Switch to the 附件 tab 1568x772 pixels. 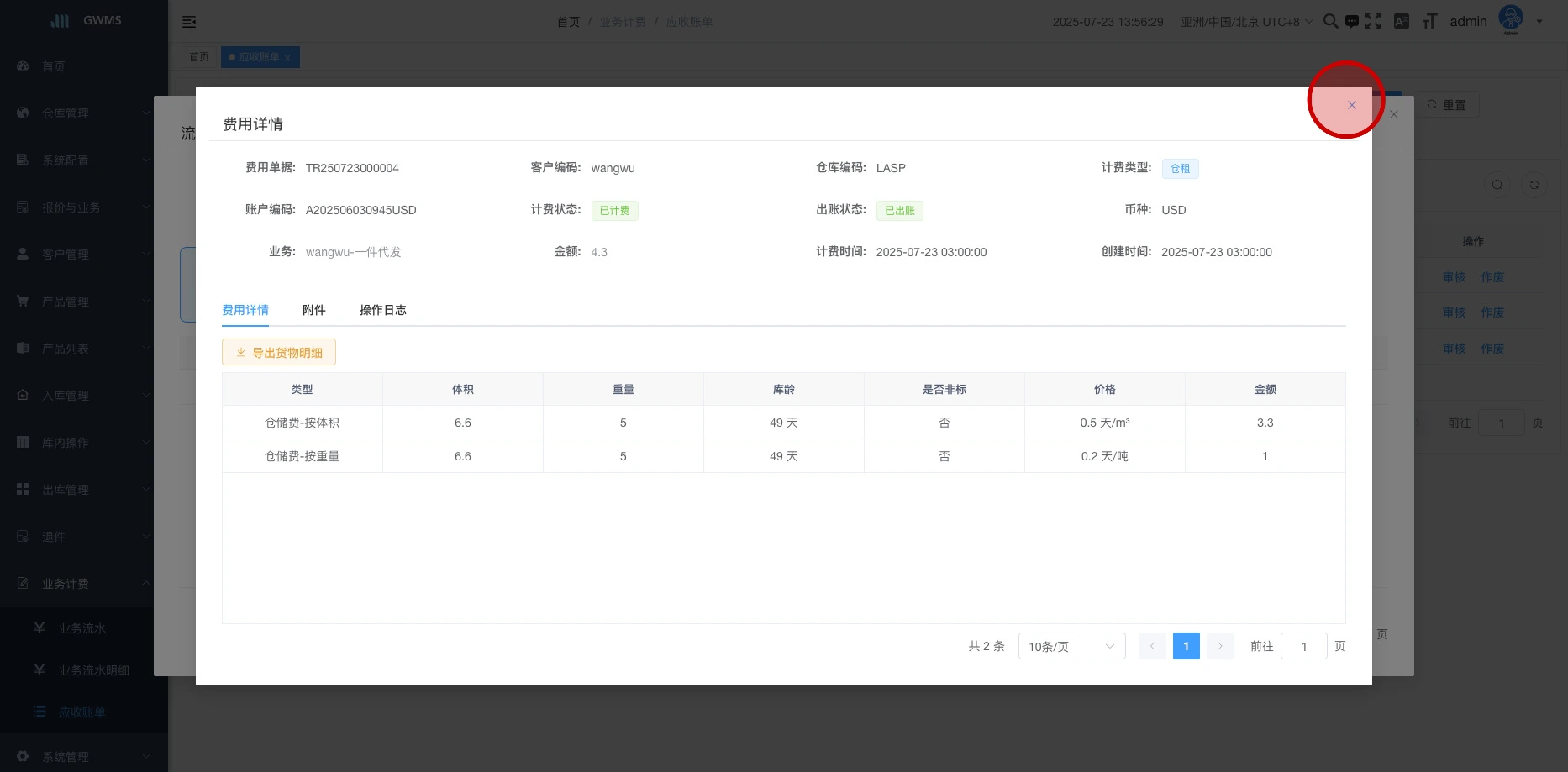(313, 310)
